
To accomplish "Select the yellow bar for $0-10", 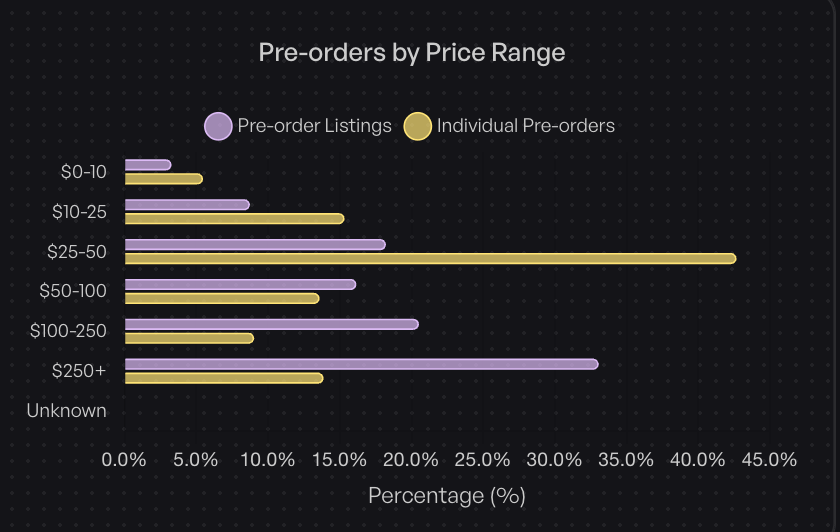I will click(163, 179).
